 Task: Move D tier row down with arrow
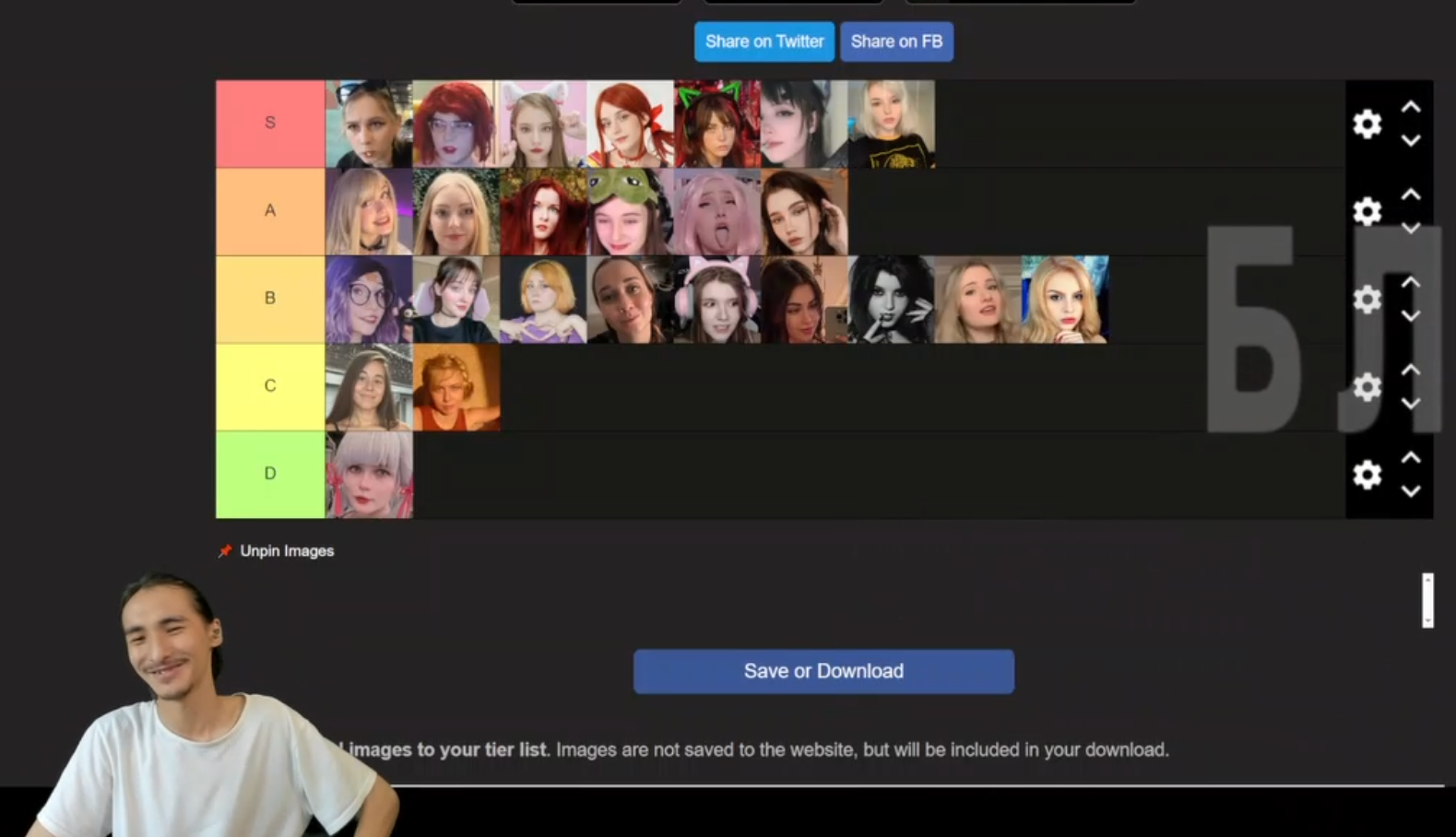(1411, 491)
